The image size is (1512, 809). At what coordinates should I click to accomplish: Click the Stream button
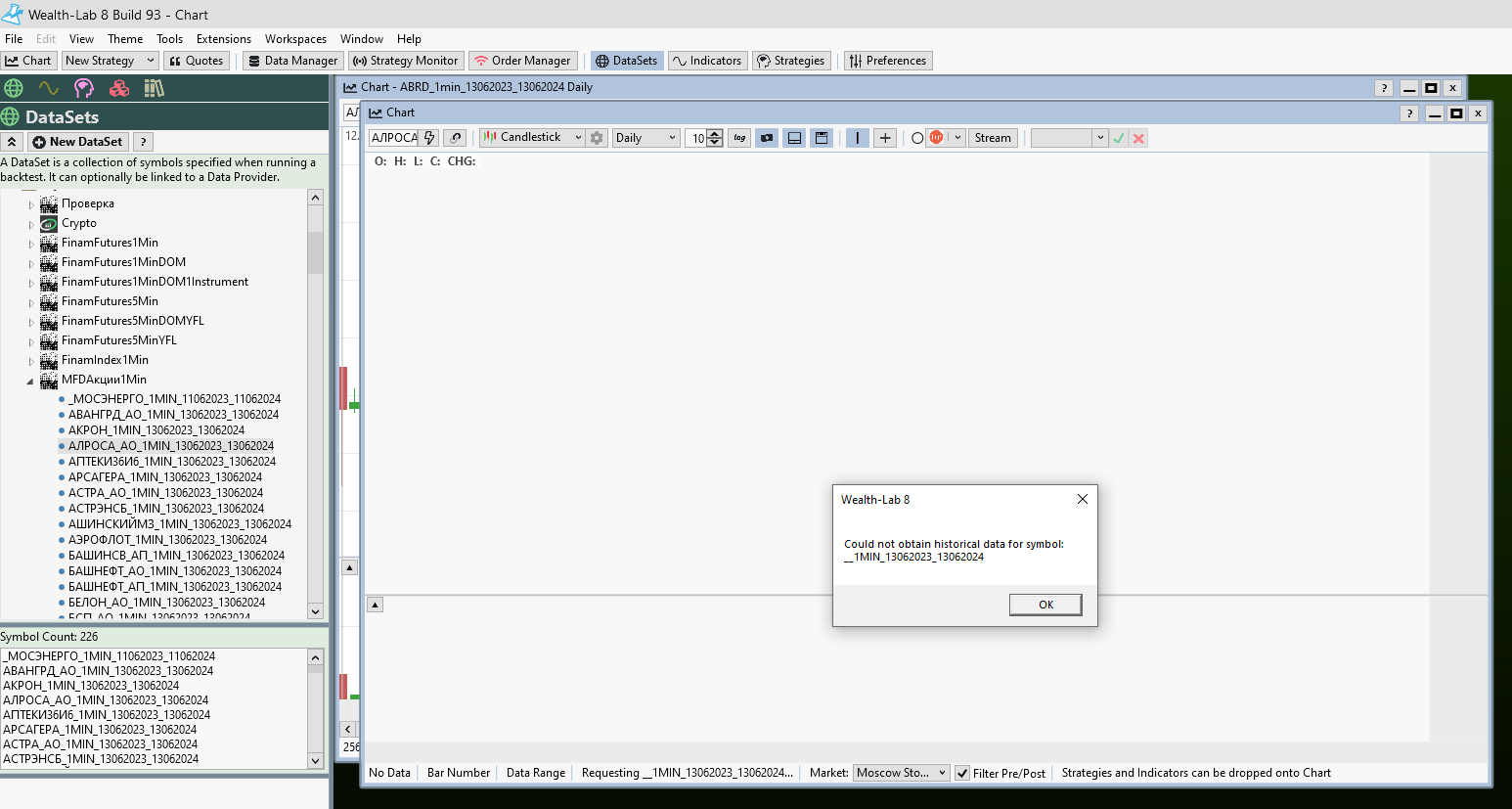(993, 138)
